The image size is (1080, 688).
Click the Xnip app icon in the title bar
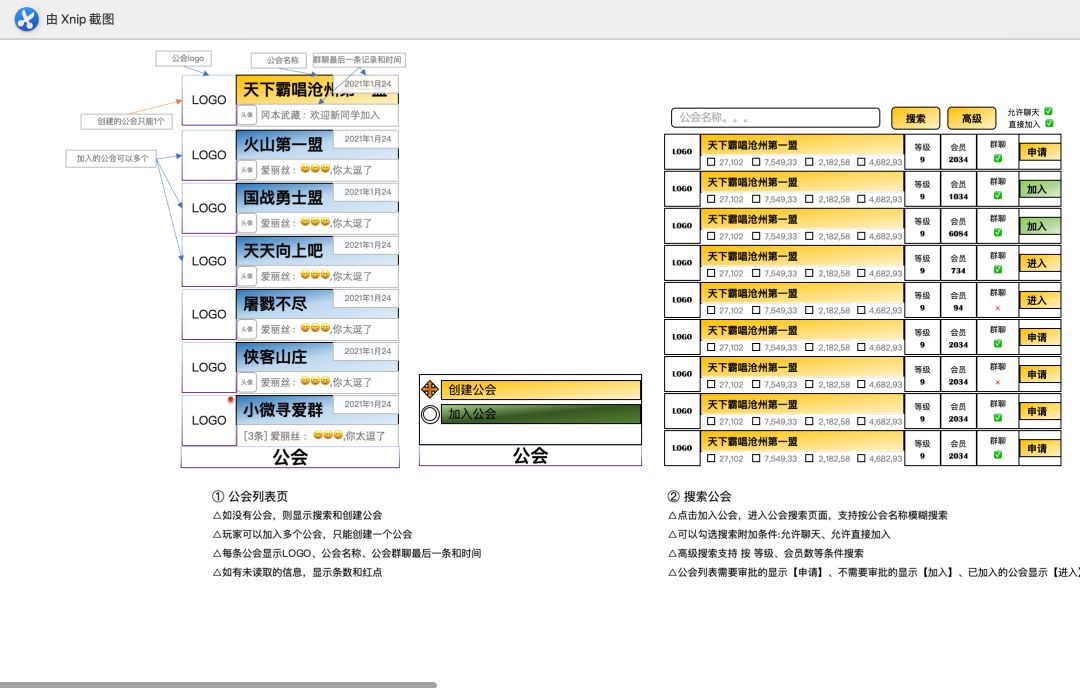(x=27, y=19)
